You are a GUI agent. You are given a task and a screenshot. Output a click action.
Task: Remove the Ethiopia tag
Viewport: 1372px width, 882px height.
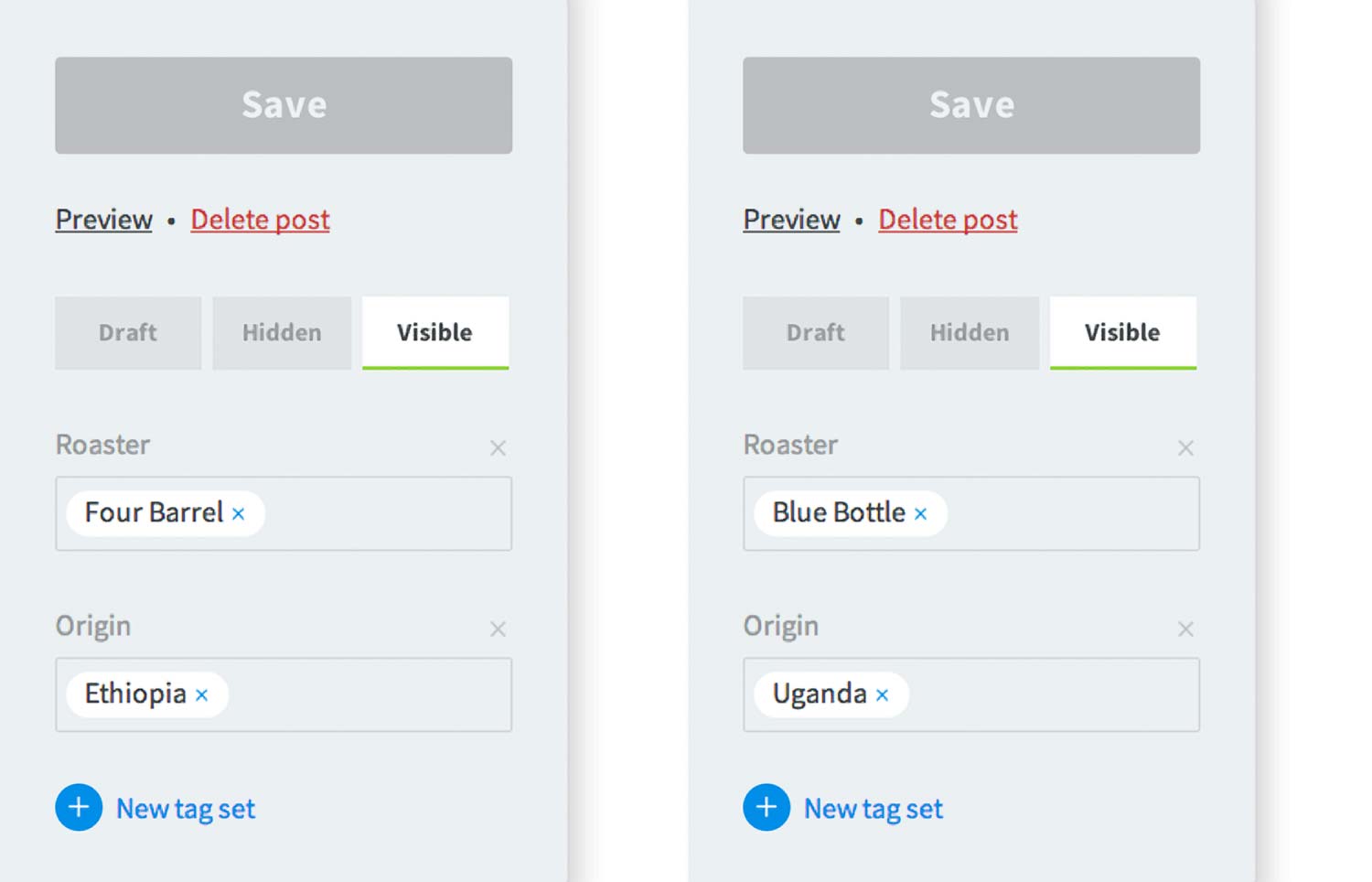[201, 695]
